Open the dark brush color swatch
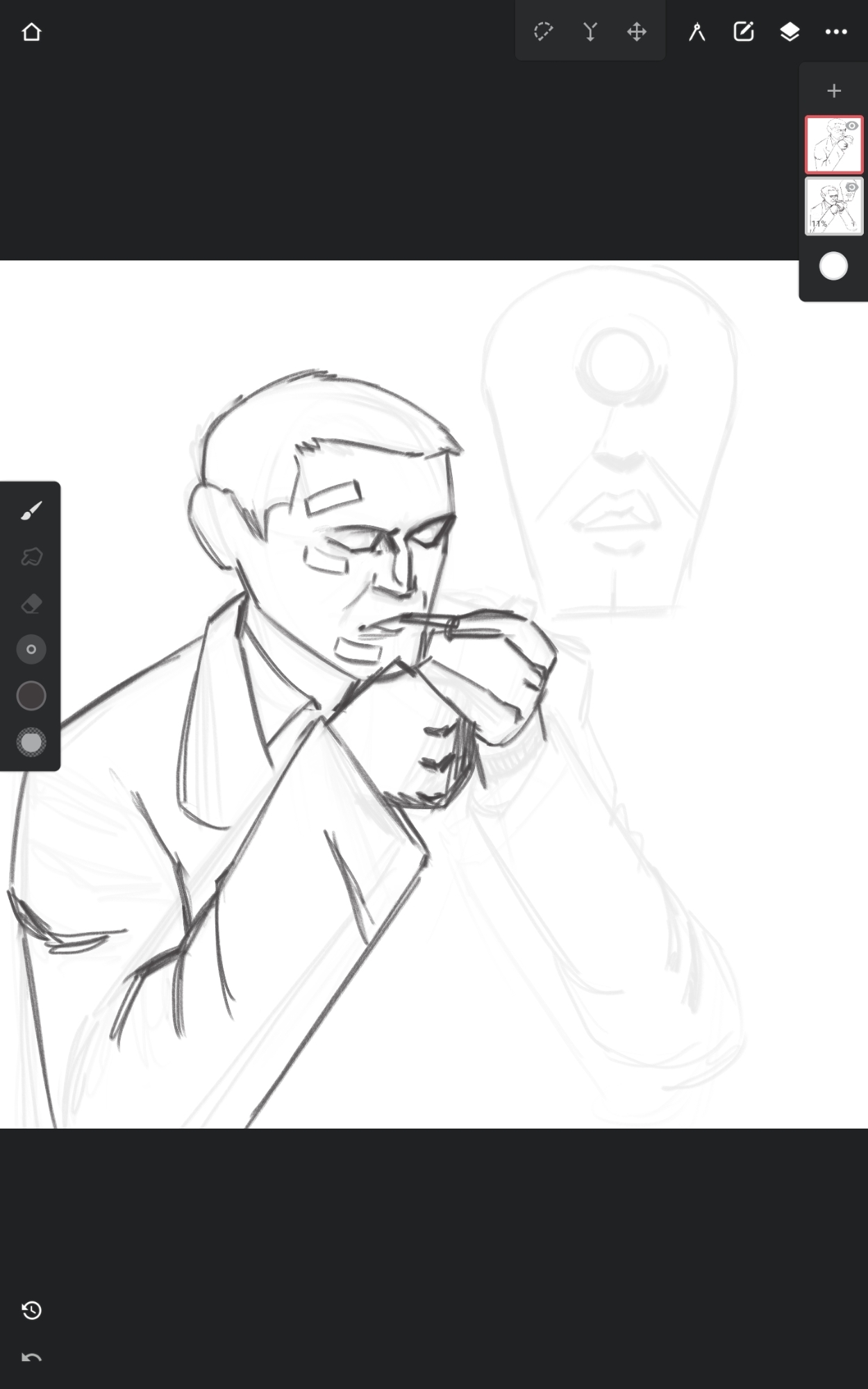The image size is (868, 1389). [x=31, y=696]
